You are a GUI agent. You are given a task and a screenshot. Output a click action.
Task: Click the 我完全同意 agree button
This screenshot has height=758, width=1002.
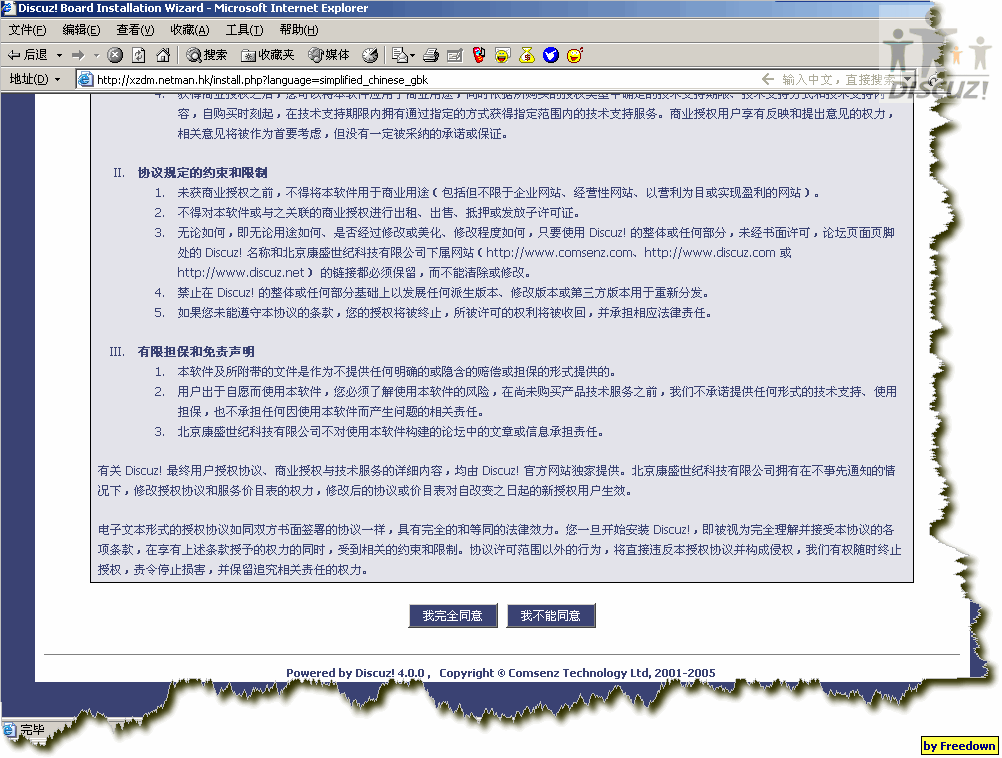[452, 615]
